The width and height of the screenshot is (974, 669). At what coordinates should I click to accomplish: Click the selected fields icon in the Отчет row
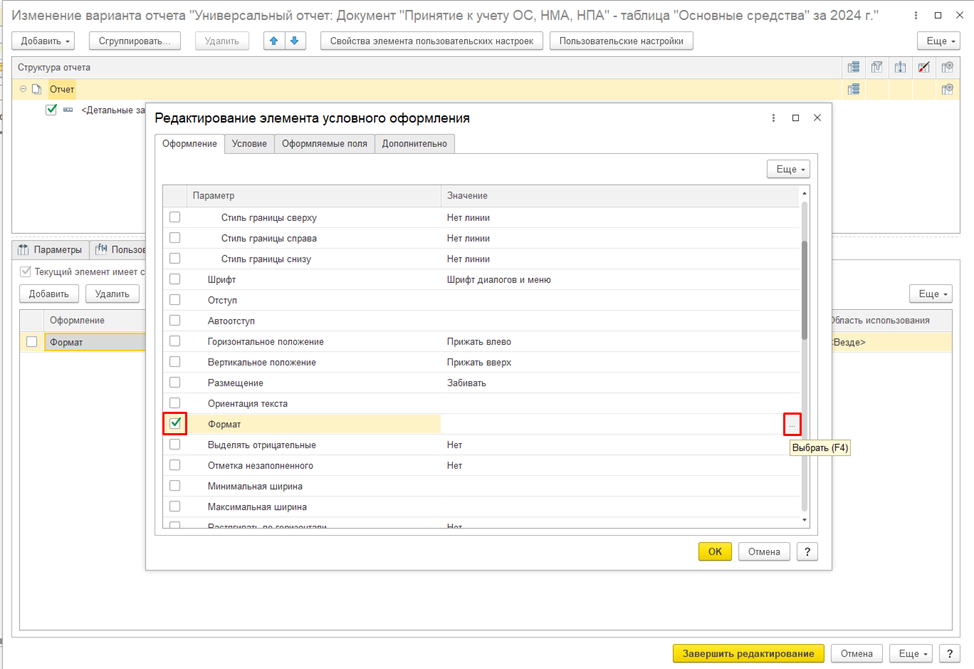(x=853, y=89)
